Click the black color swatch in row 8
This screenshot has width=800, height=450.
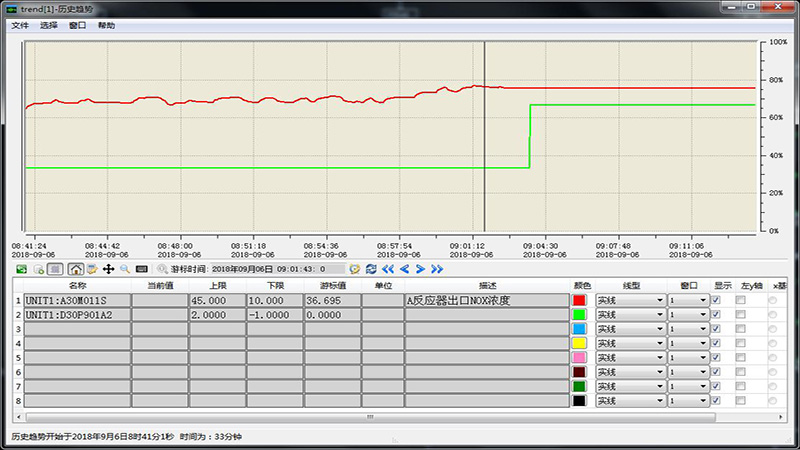point(579,401)
